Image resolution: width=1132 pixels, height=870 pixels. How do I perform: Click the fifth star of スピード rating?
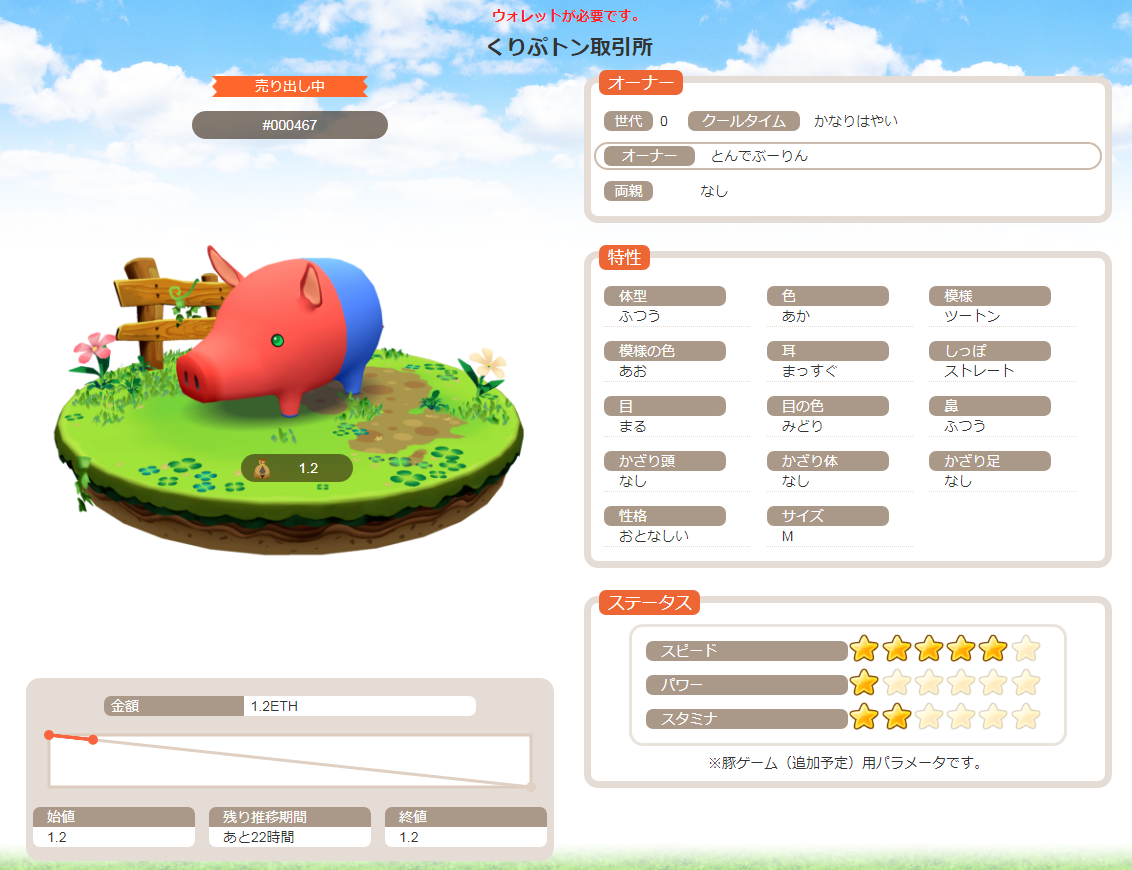[x=994, y=650]
